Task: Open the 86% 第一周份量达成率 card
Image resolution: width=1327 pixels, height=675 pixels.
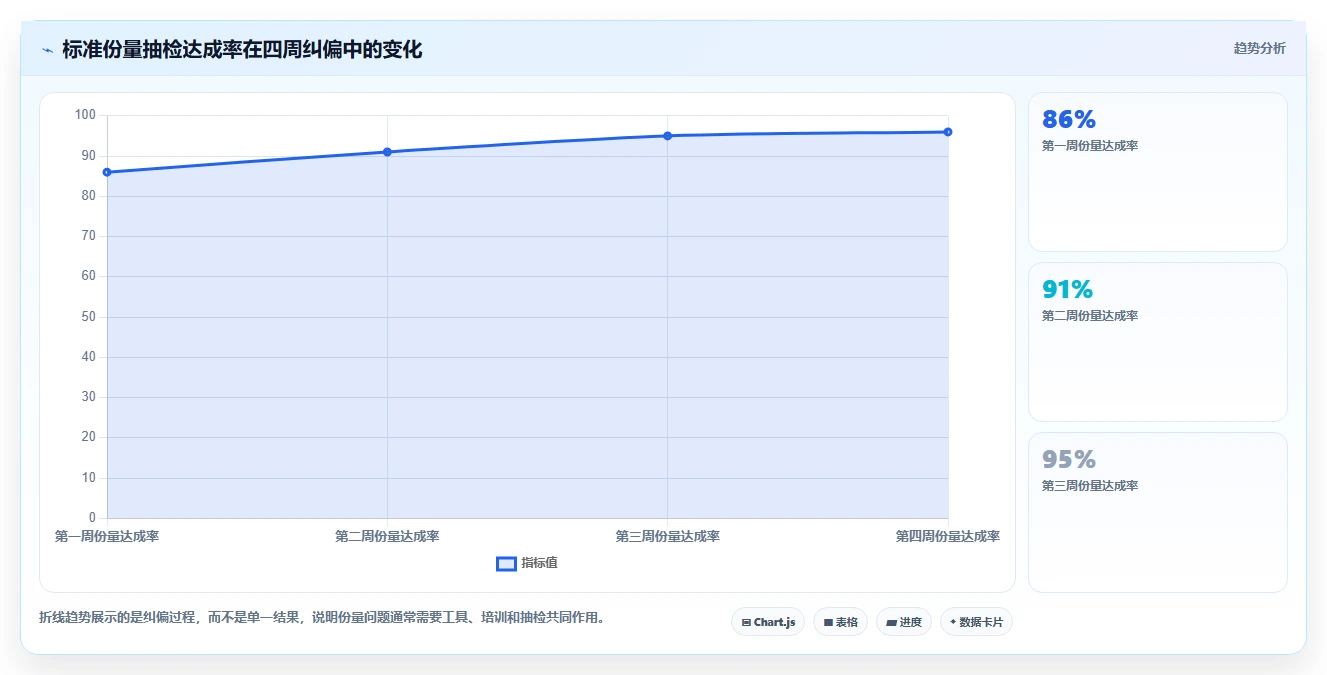Action: (1157, 172)
